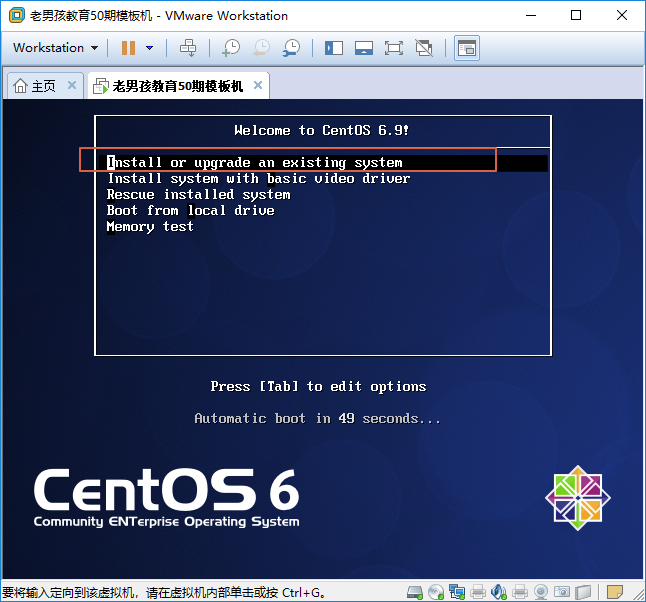Toggle Unity mode icon in toolbar

click(x=424, y=48)
